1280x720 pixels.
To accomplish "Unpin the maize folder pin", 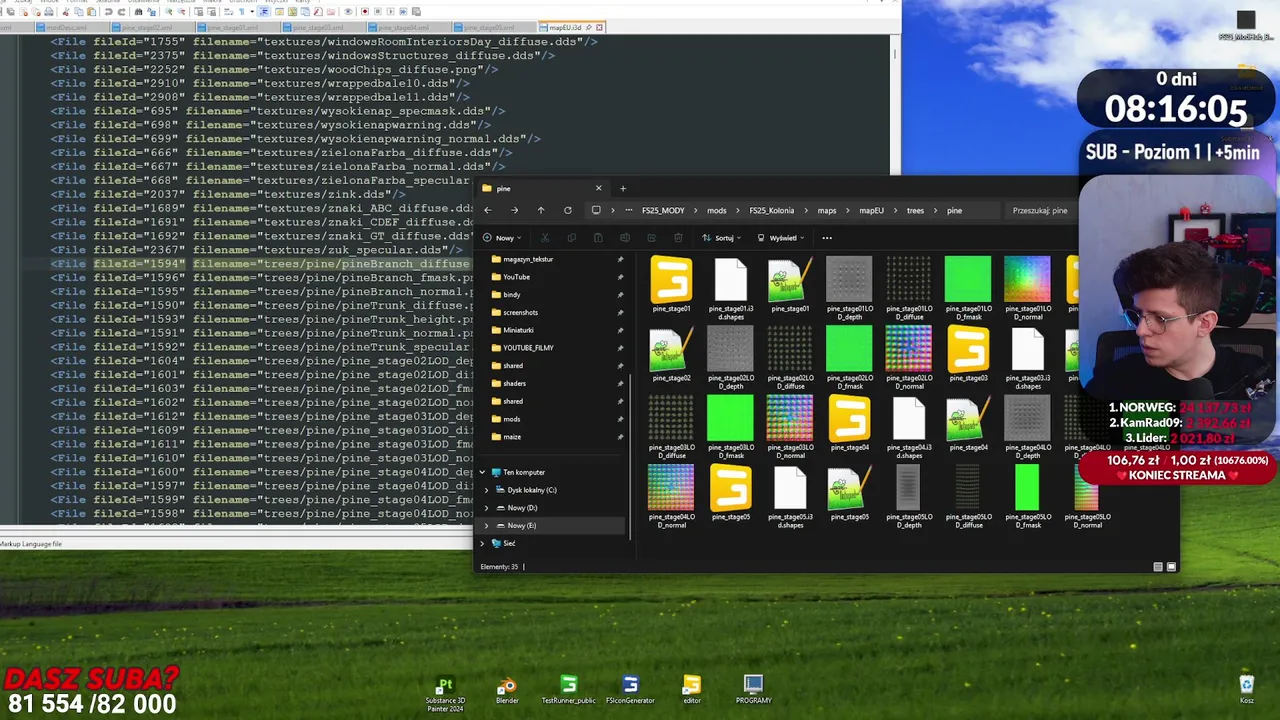I will (620, 437).
